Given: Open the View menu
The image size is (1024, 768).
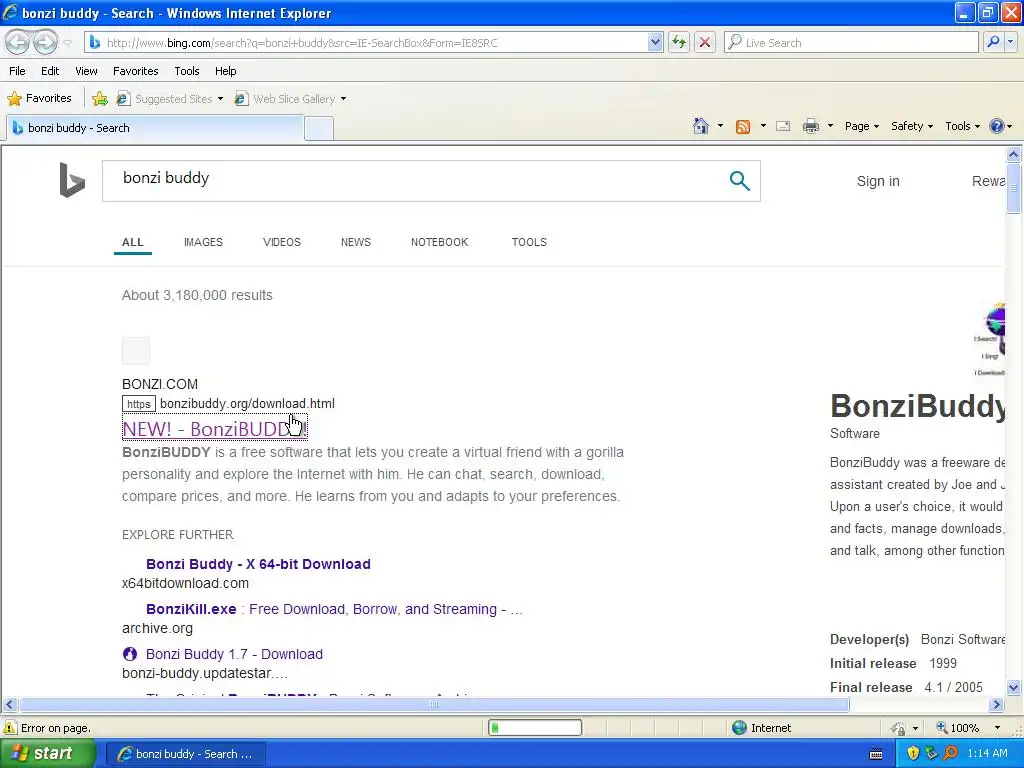Looking at the screenshot, I should click(86, 71).
